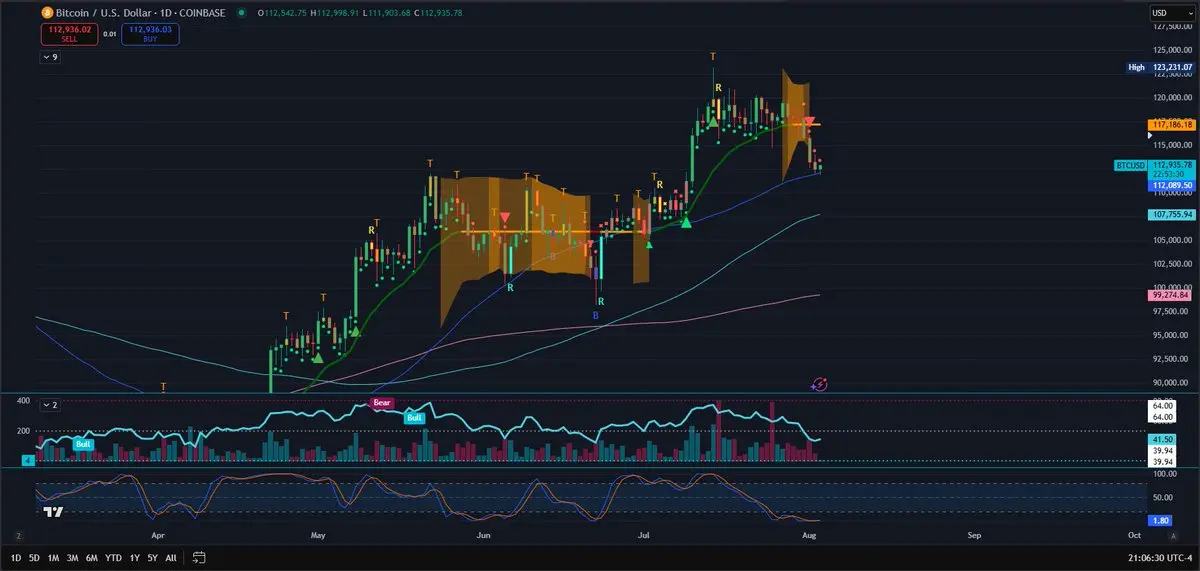Click the Oct label on the time axis

[x=1134, y=536]
